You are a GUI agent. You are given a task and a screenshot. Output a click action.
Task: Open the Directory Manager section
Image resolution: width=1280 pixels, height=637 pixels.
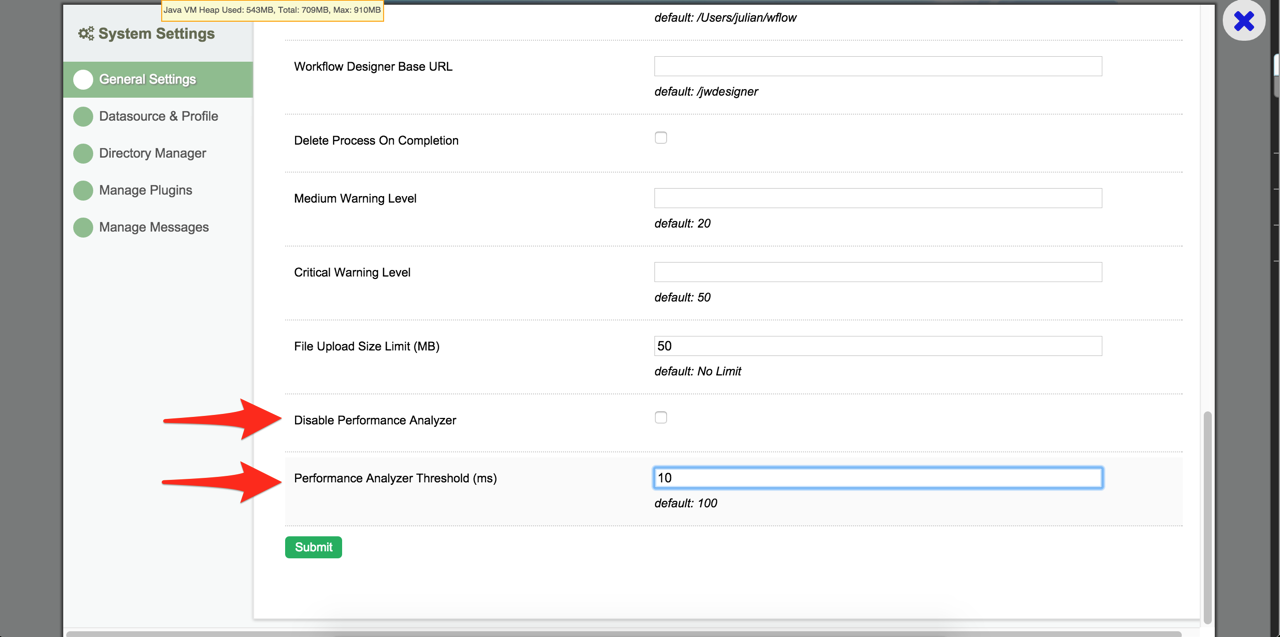152,154
